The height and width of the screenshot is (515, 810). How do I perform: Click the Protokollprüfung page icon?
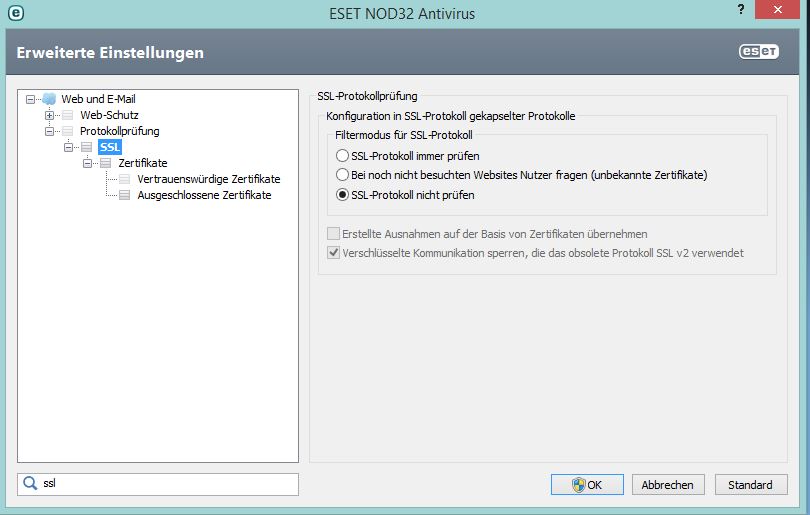point(68,131)
